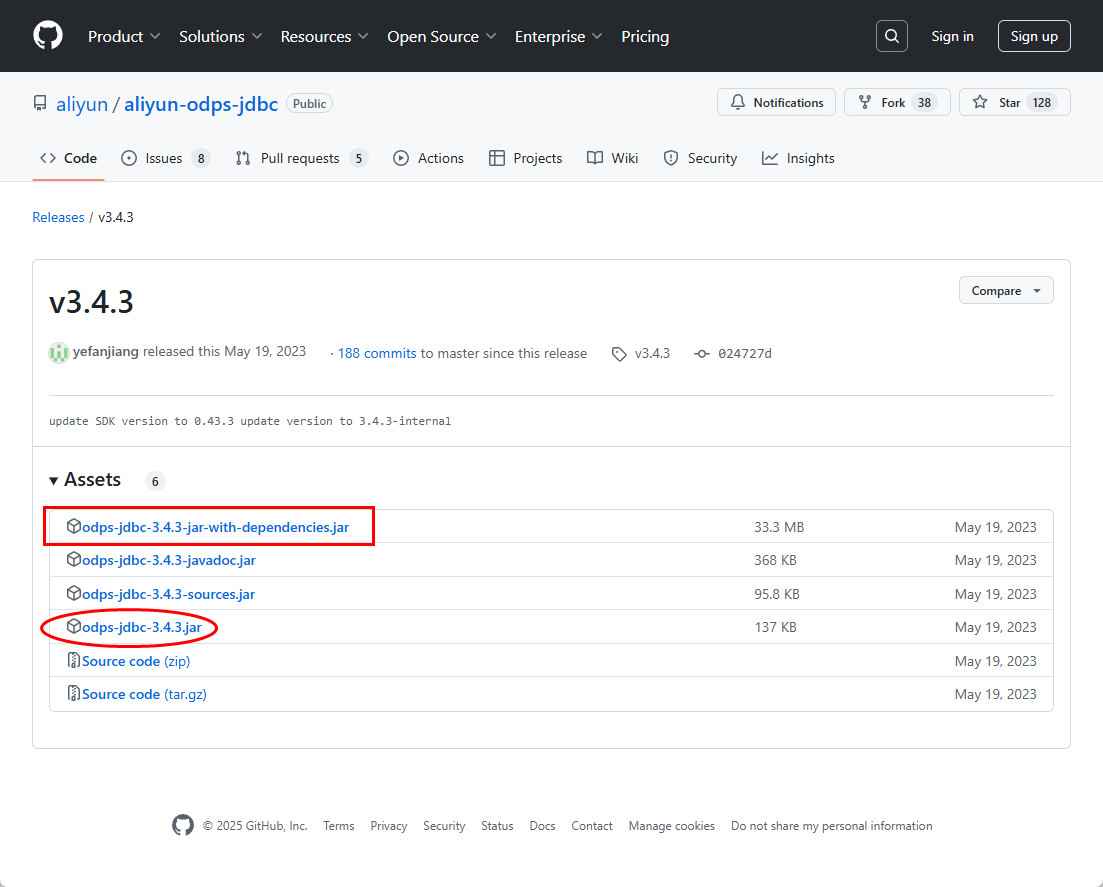
Task: Click the 137 KB file size
Action: point(775,627)
